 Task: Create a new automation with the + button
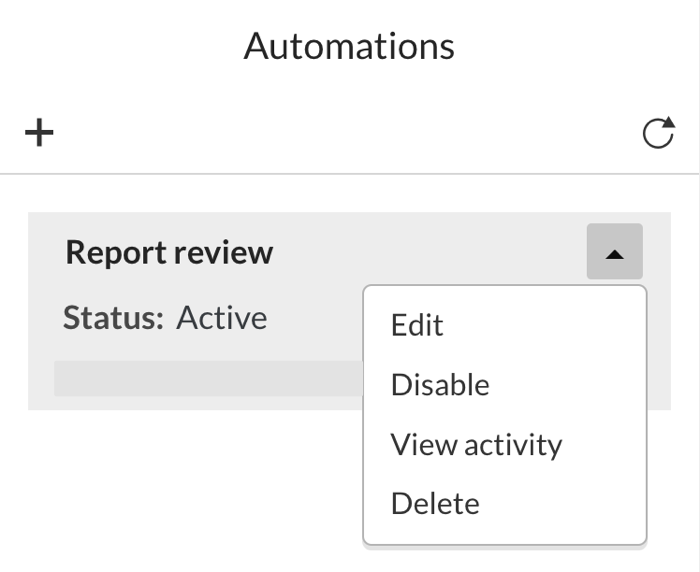pyautogui.click(x=39, y=133)
